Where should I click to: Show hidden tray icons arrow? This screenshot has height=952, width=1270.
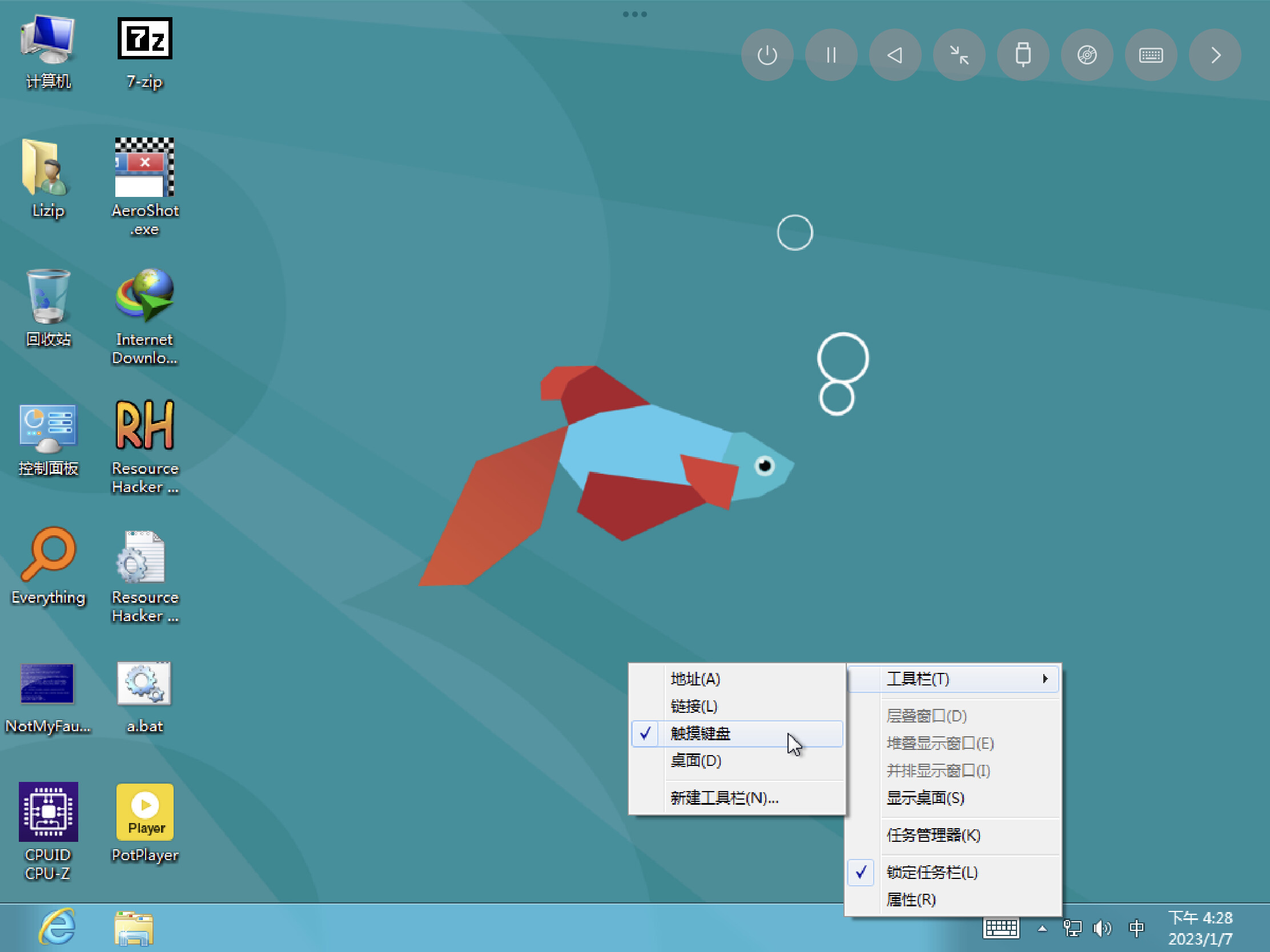pyautogui.click(x=1042, y=928)
